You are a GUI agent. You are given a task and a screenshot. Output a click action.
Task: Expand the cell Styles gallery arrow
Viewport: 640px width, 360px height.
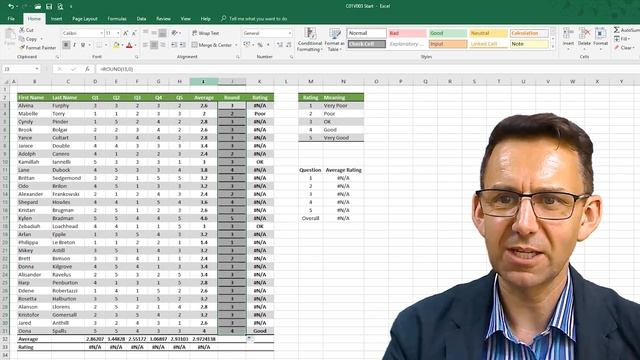553,47
